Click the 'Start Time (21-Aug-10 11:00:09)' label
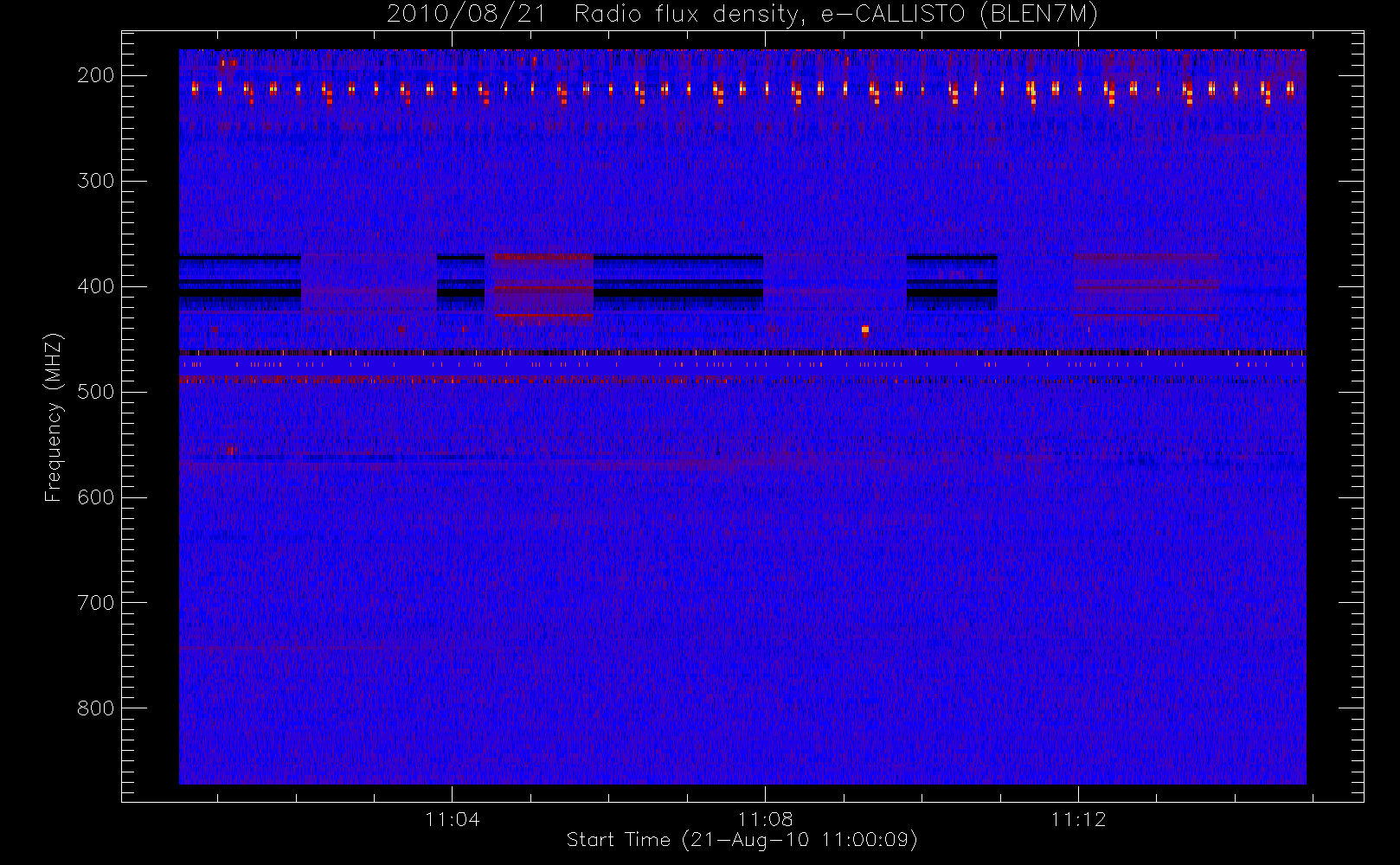 pyautogui.click(x=742, y=840)
